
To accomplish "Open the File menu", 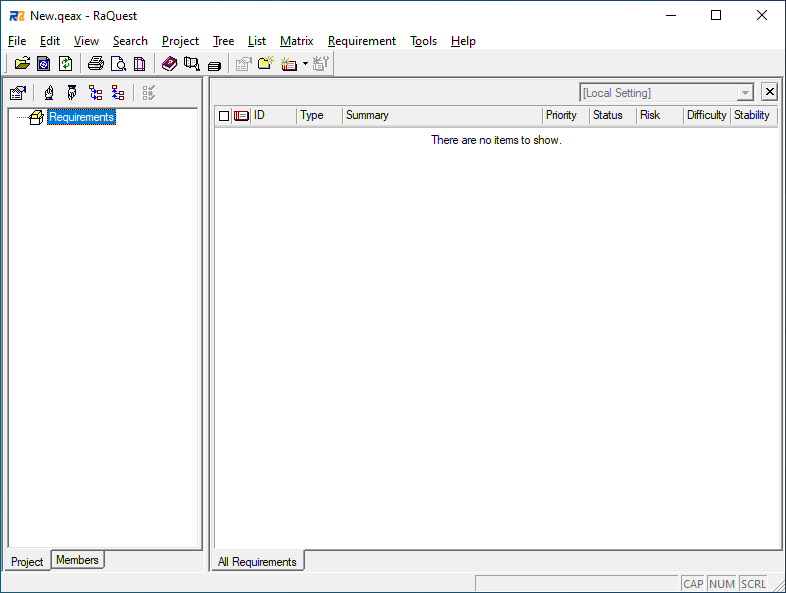I will pyautogui.click(x=17, y=41).
